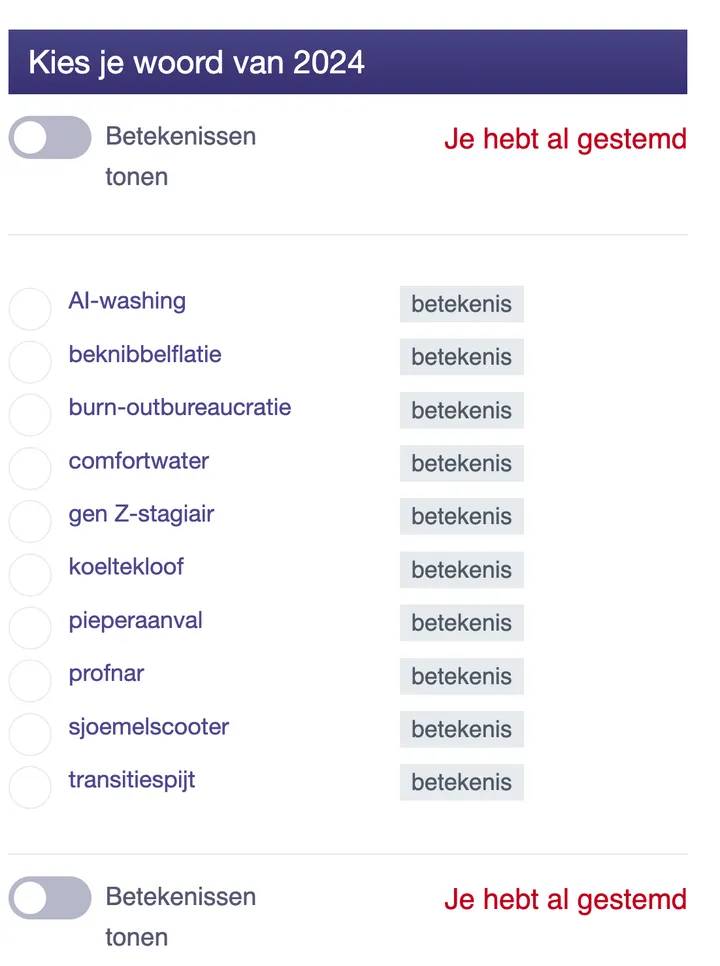This screenshot has width=720, height=966.
Task: Select the profnar radio button
Action: coord(30,680)
